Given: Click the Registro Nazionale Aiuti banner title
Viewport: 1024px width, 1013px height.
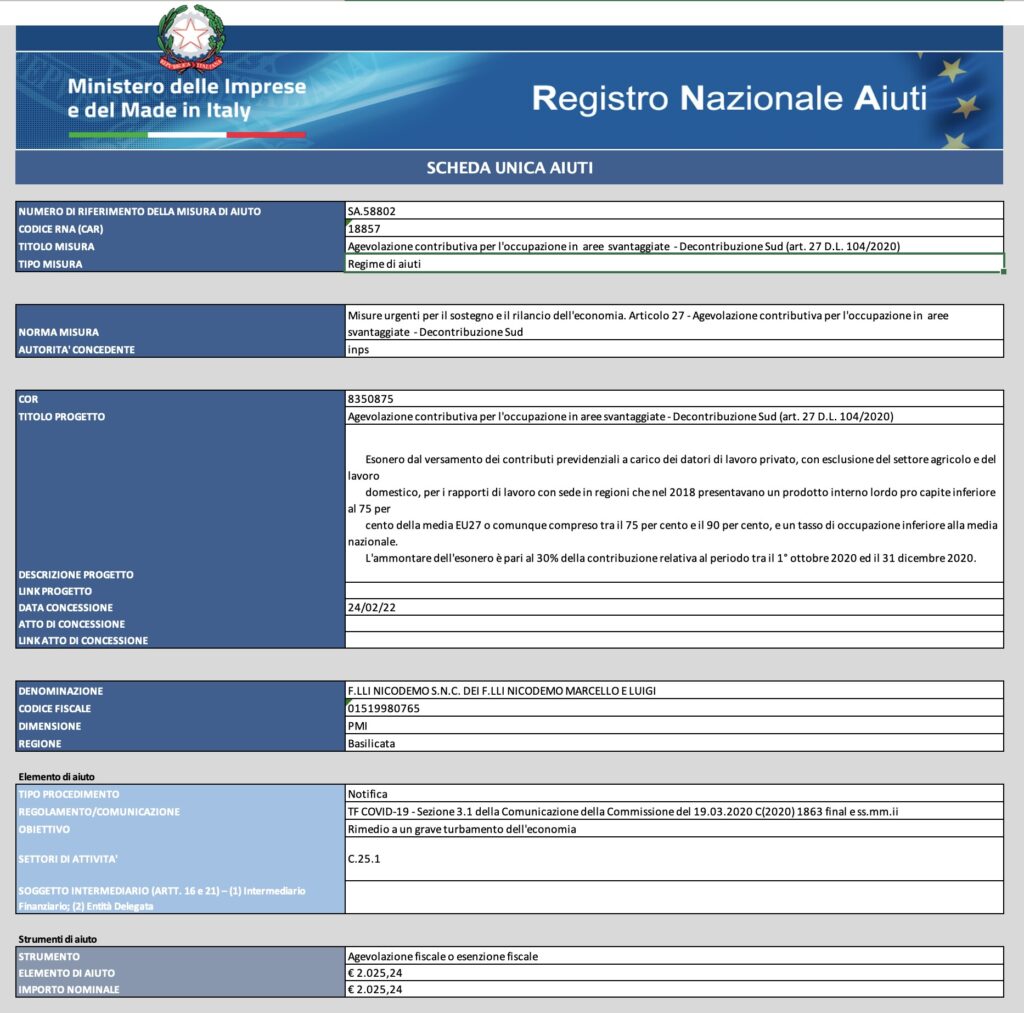Looking at the screenshot, I should tap(729, 98).
